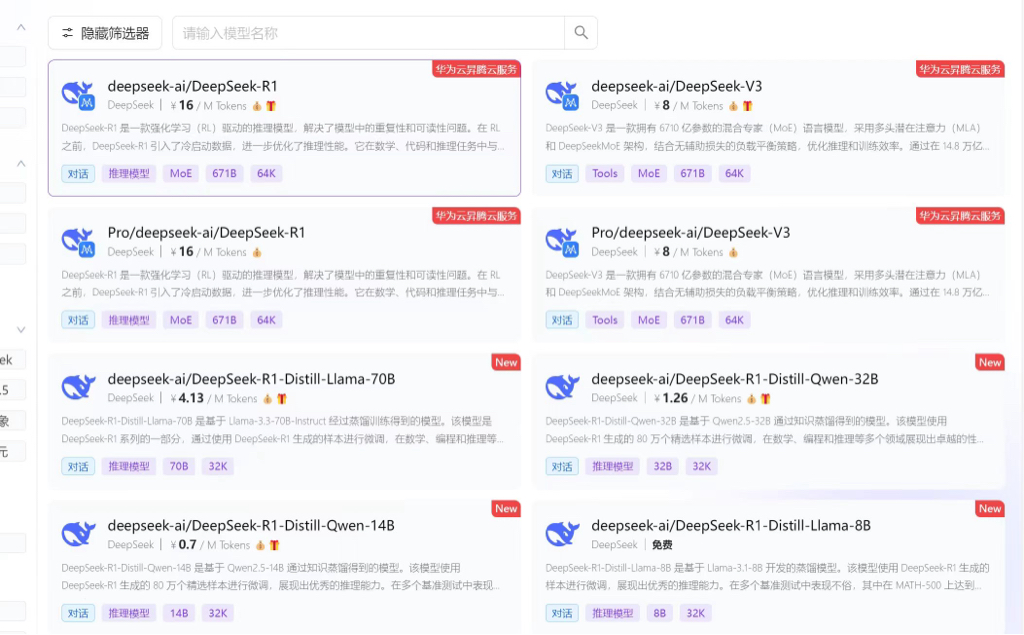Screen dimensions: 1024x635
Task: Click ¥1.26 price on Distill-Qwen-32B card
Action: [671, 399]
